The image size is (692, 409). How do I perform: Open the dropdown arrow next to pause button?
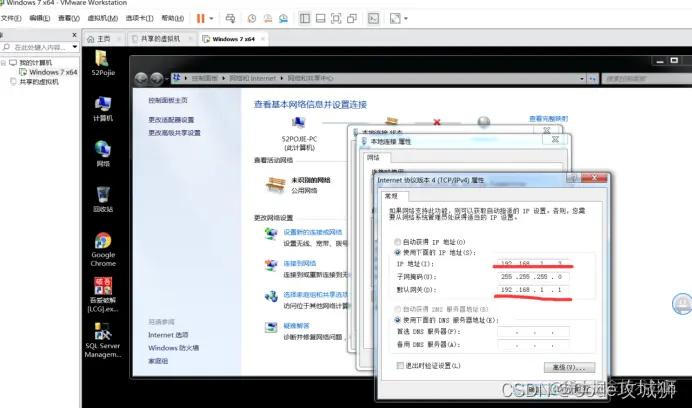click(211, 19)
